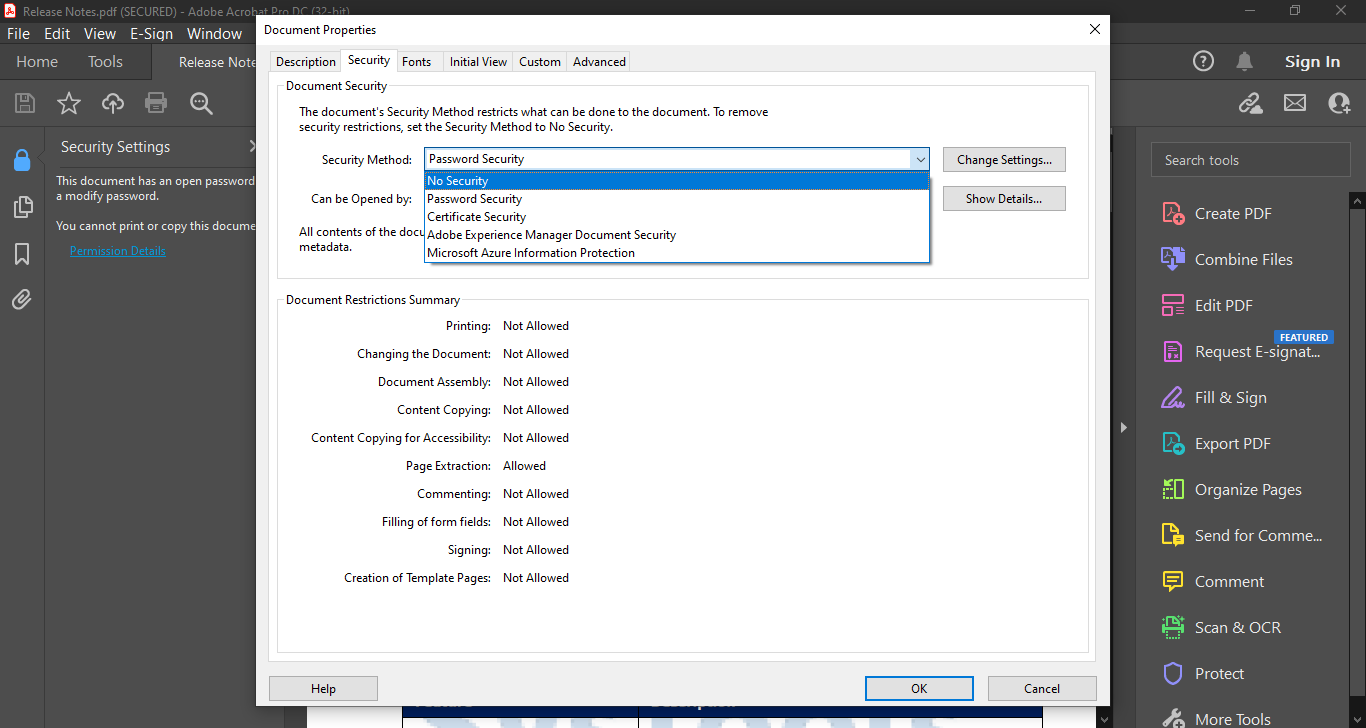1366x728 pixels.
Task: Click the upload to cloud icon
Action: 113,103
